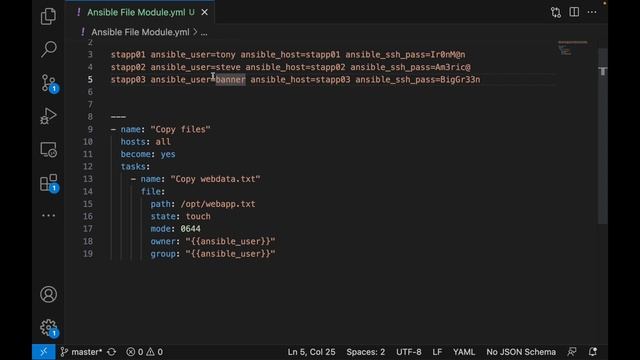Click ansible_host=stapp03 on line 5
Image resolution: width=640 pixels, height=360 pixels.
click(x=300, y=80)
